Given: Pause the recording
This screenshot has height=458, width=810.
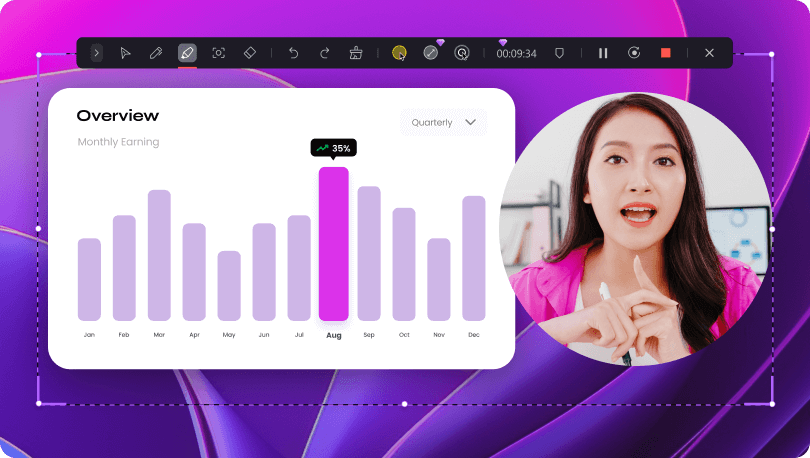Looking at the screenshot, I should pos(603,53).
